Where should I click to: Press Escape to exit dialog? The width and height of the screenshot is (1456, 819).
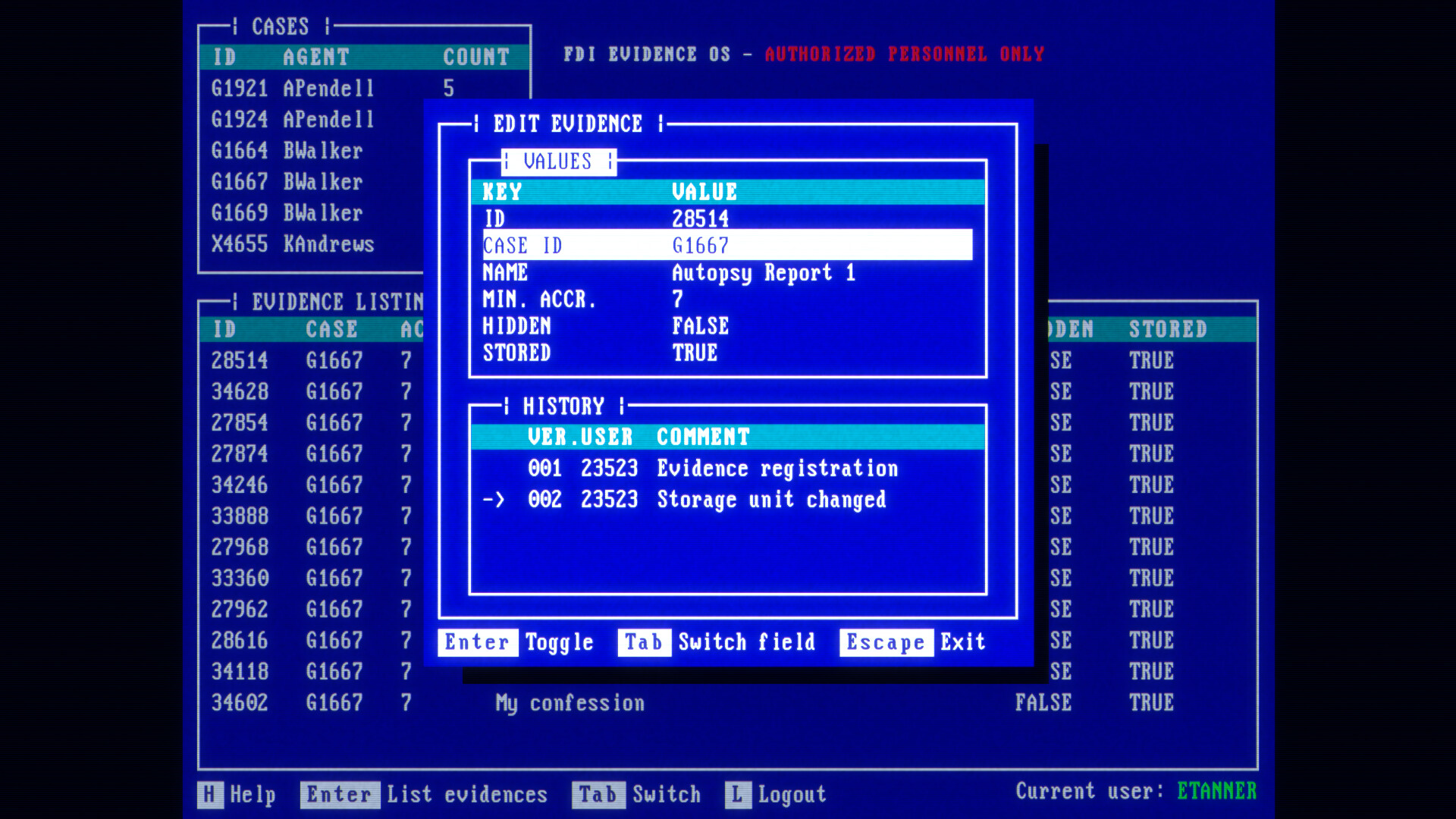click(x=885, y=642)
